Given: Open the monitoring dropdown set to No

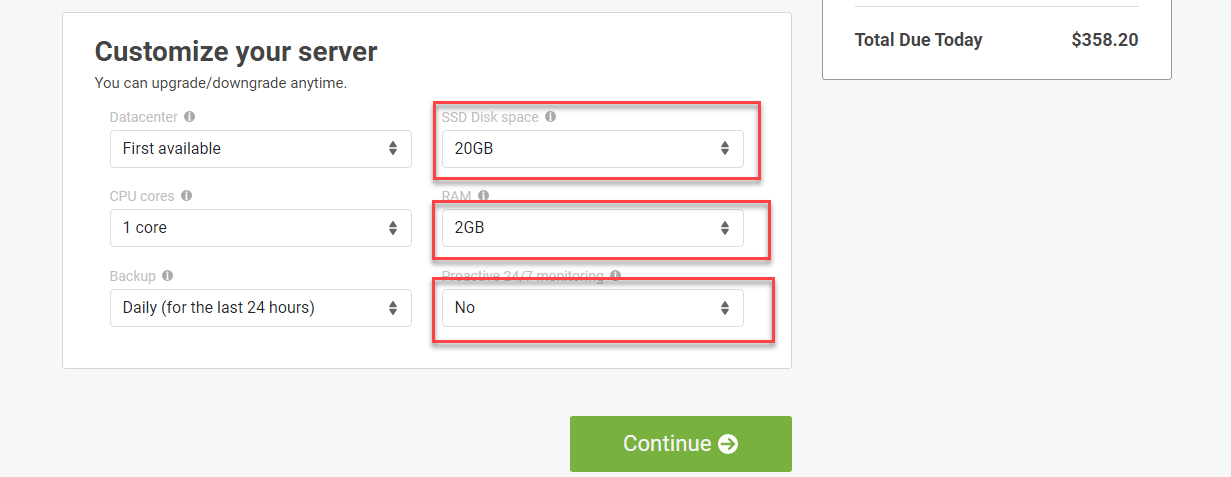Looking at the screenshot, I should coord(593,308).
